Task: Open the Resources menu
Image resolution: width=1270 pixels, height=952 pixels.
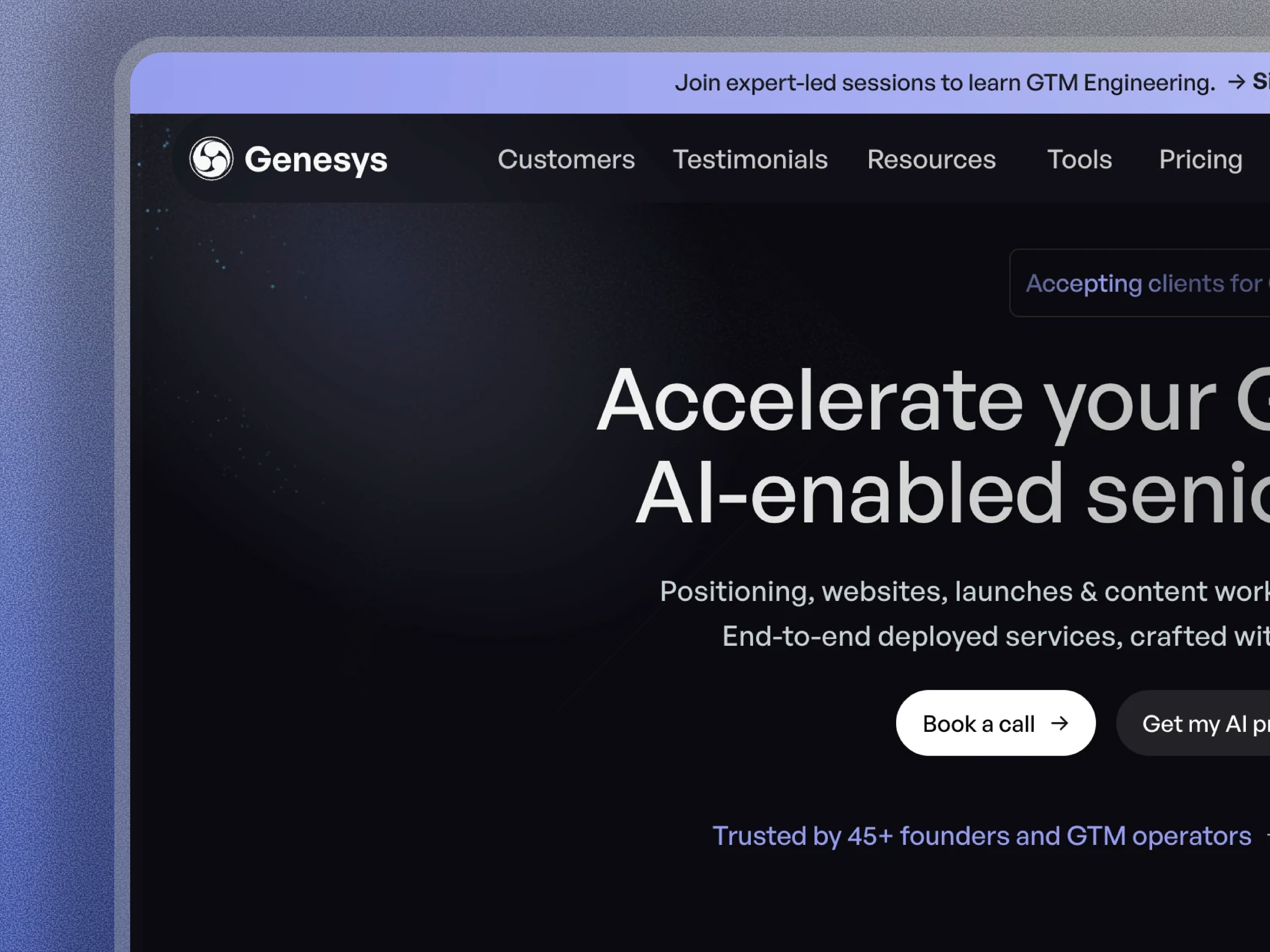Action: tap(931, 159)
